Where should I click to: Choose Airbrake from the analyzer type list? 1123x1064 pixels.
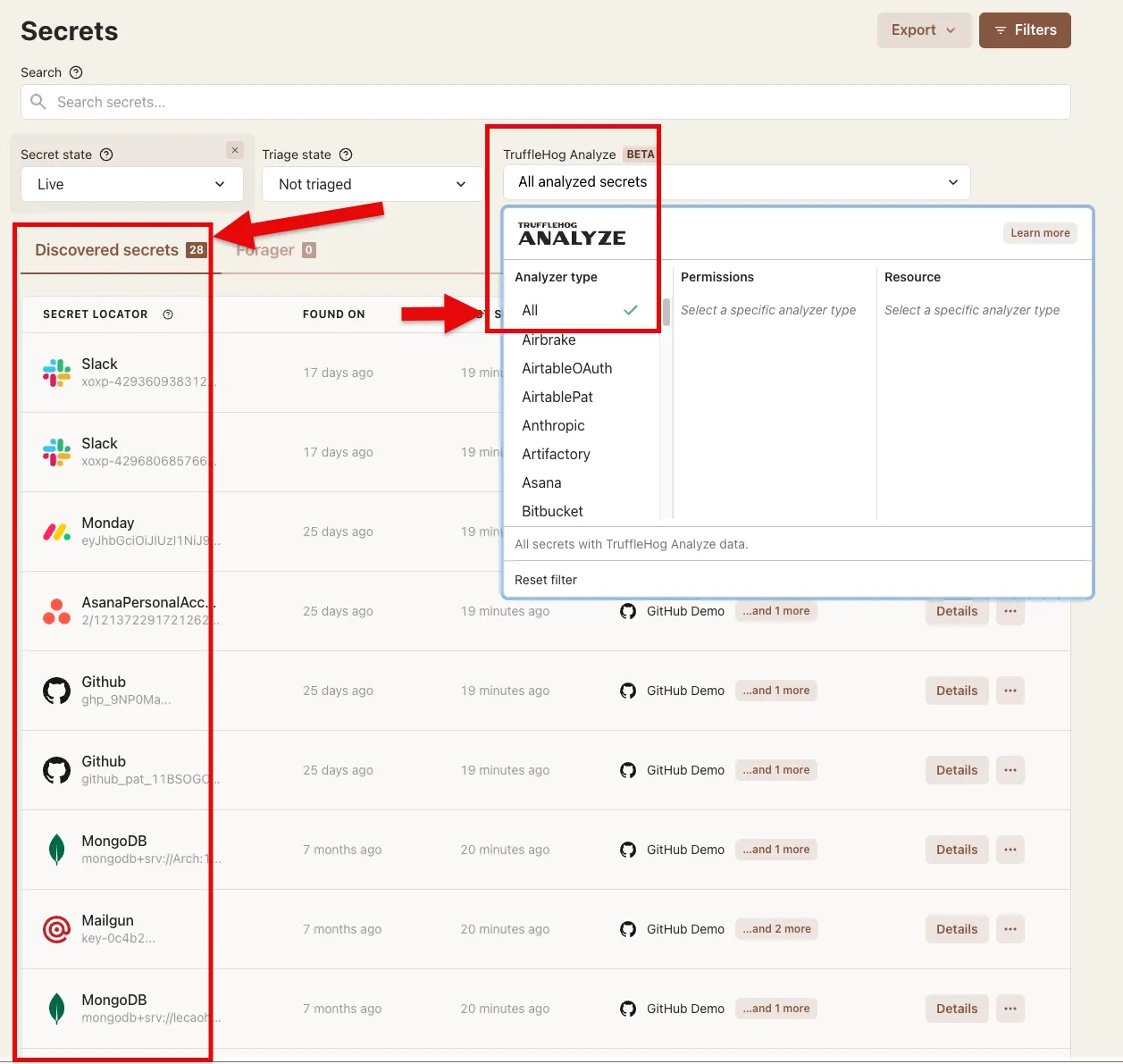click(549, 339)
